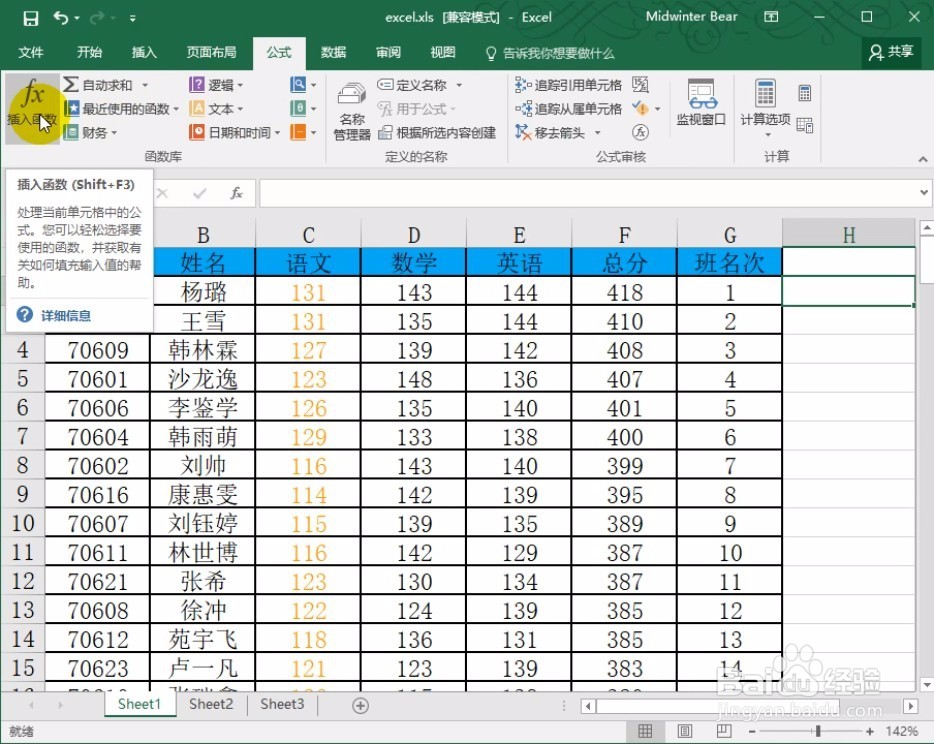934x744 pixels.
Task: Click the 详细信息 link in tooltip
Action: click(x=66, y=316)
